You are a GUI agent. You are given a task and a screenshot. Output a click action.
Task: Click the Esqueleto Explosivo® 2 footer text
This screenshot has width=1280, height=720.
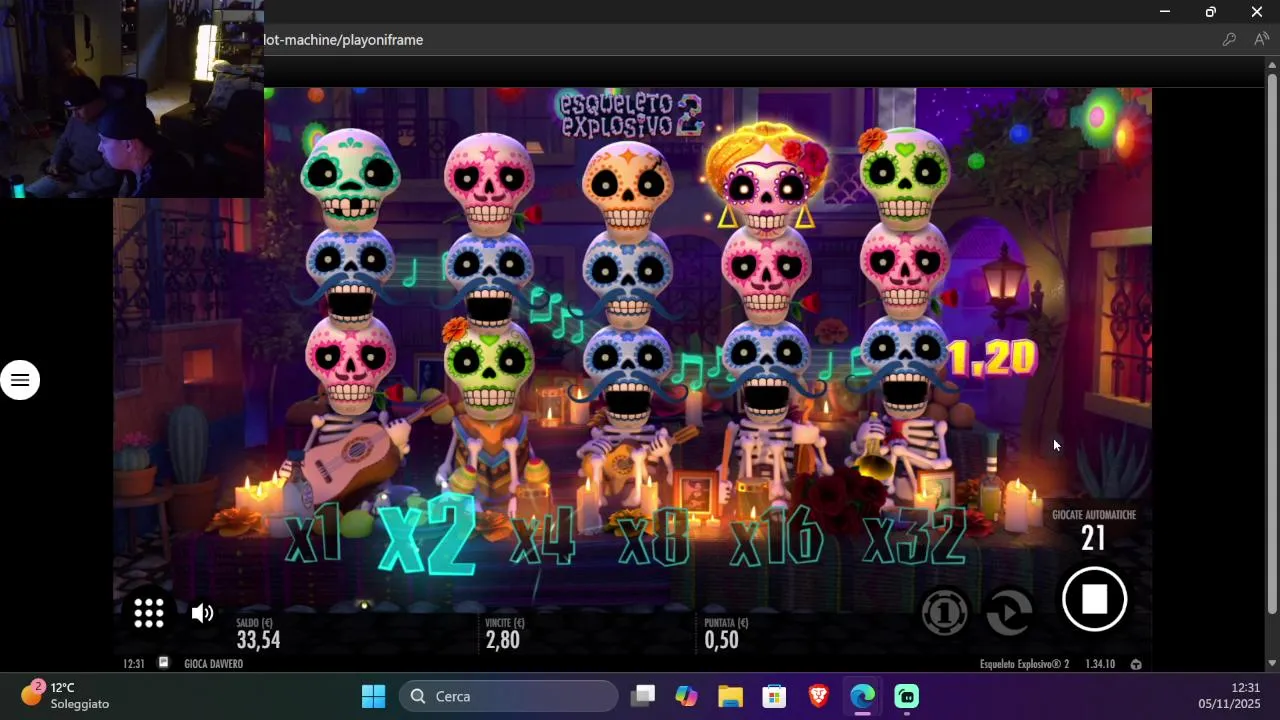point(1024,664)
